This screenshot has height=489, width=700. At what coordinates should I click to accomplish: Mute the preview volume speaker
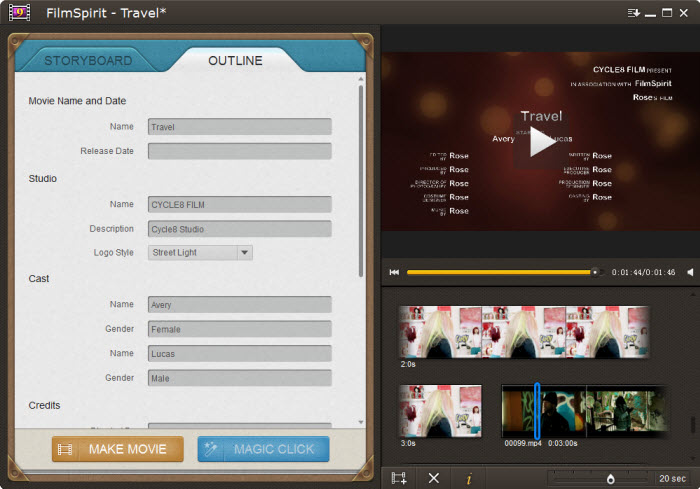click(689, 272)
